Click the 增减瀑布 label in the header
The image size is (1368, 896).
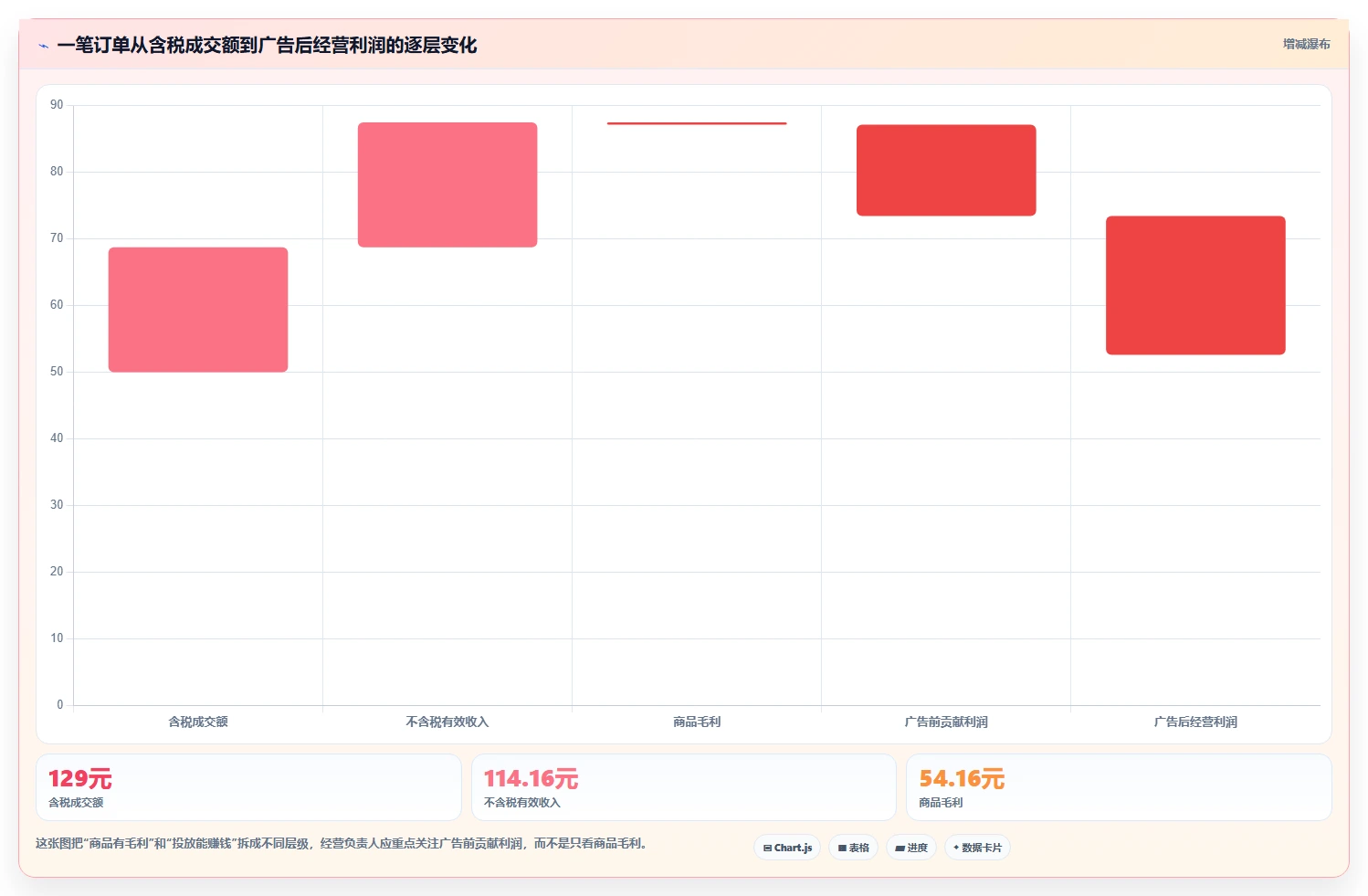[x=1306, y=44]
